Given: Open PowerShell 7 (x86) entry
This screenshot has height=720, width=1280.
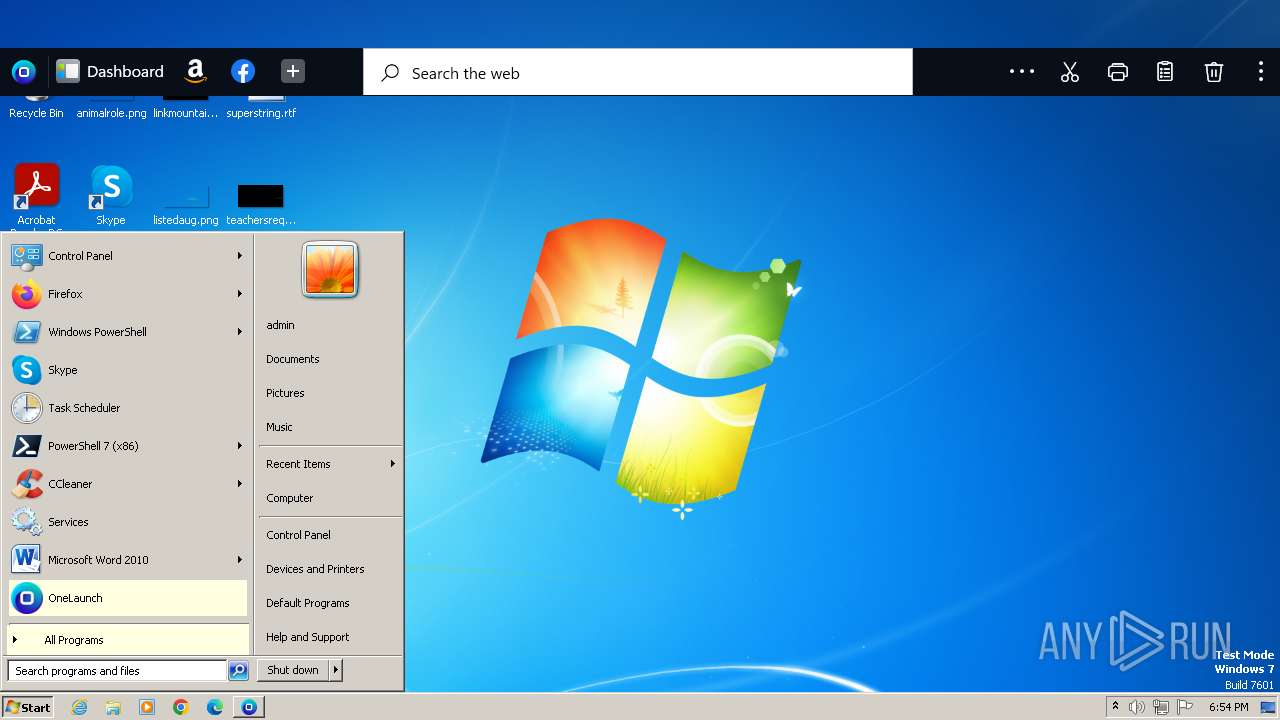Looking at the screenshot, I should (x=128, y=446).
